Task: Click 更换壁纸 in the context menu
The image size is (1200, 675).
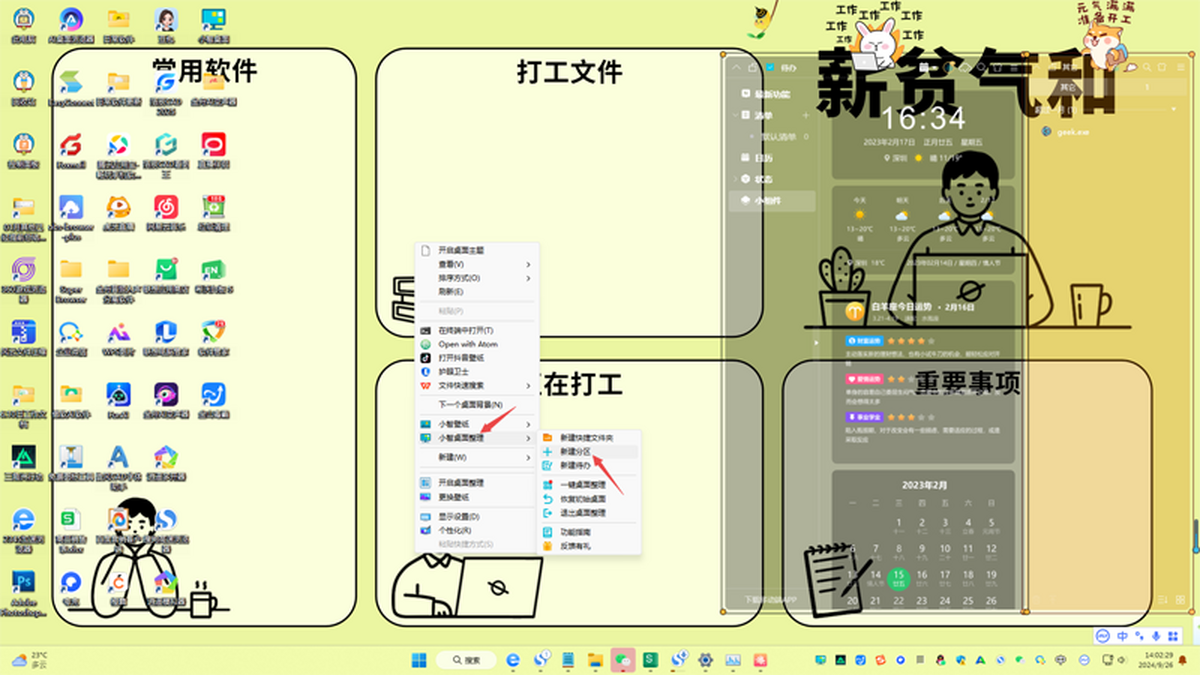Action: pyautogui.click(x=477, y=497)
